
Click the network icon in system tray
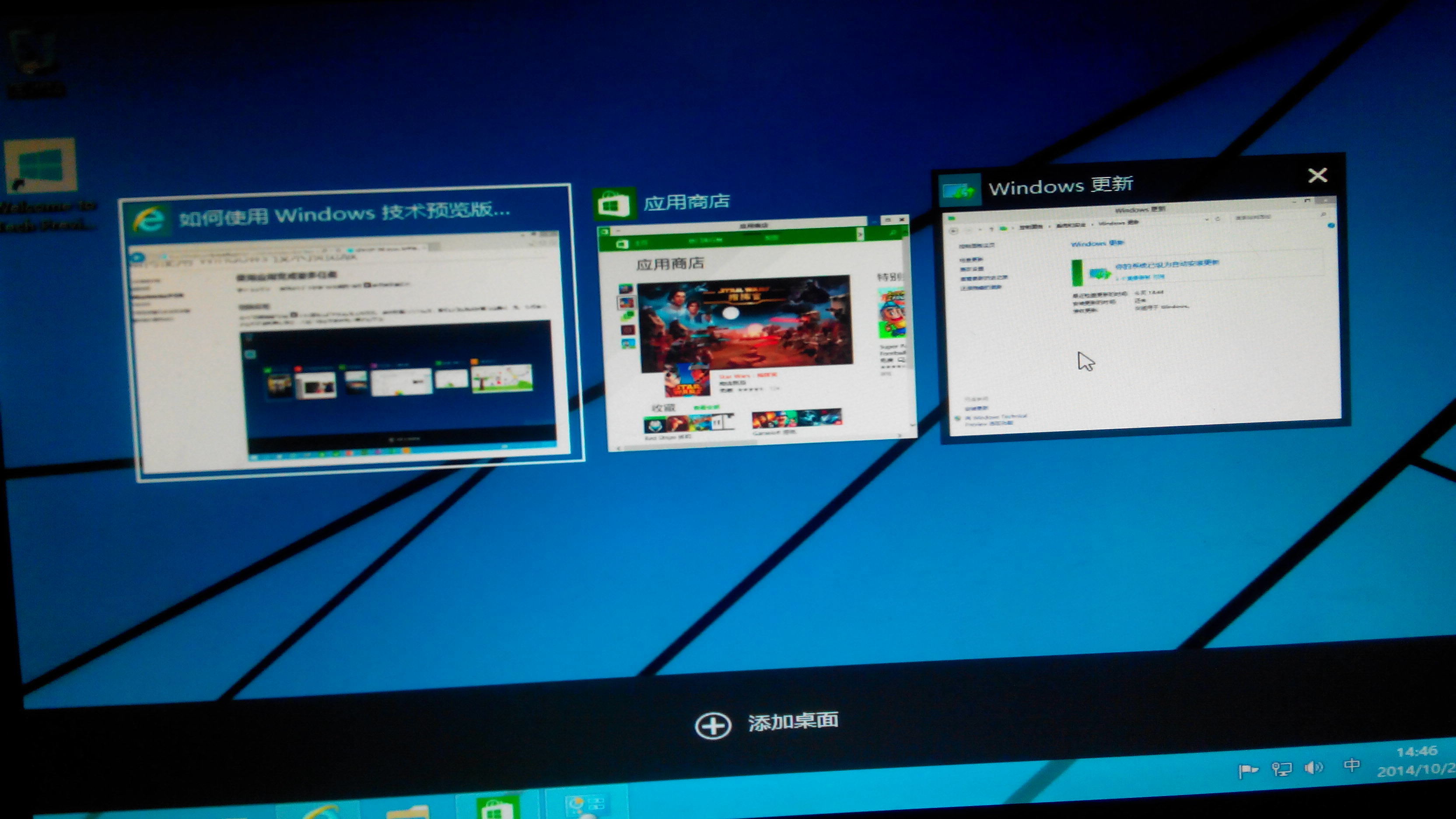click(1281, 769)
